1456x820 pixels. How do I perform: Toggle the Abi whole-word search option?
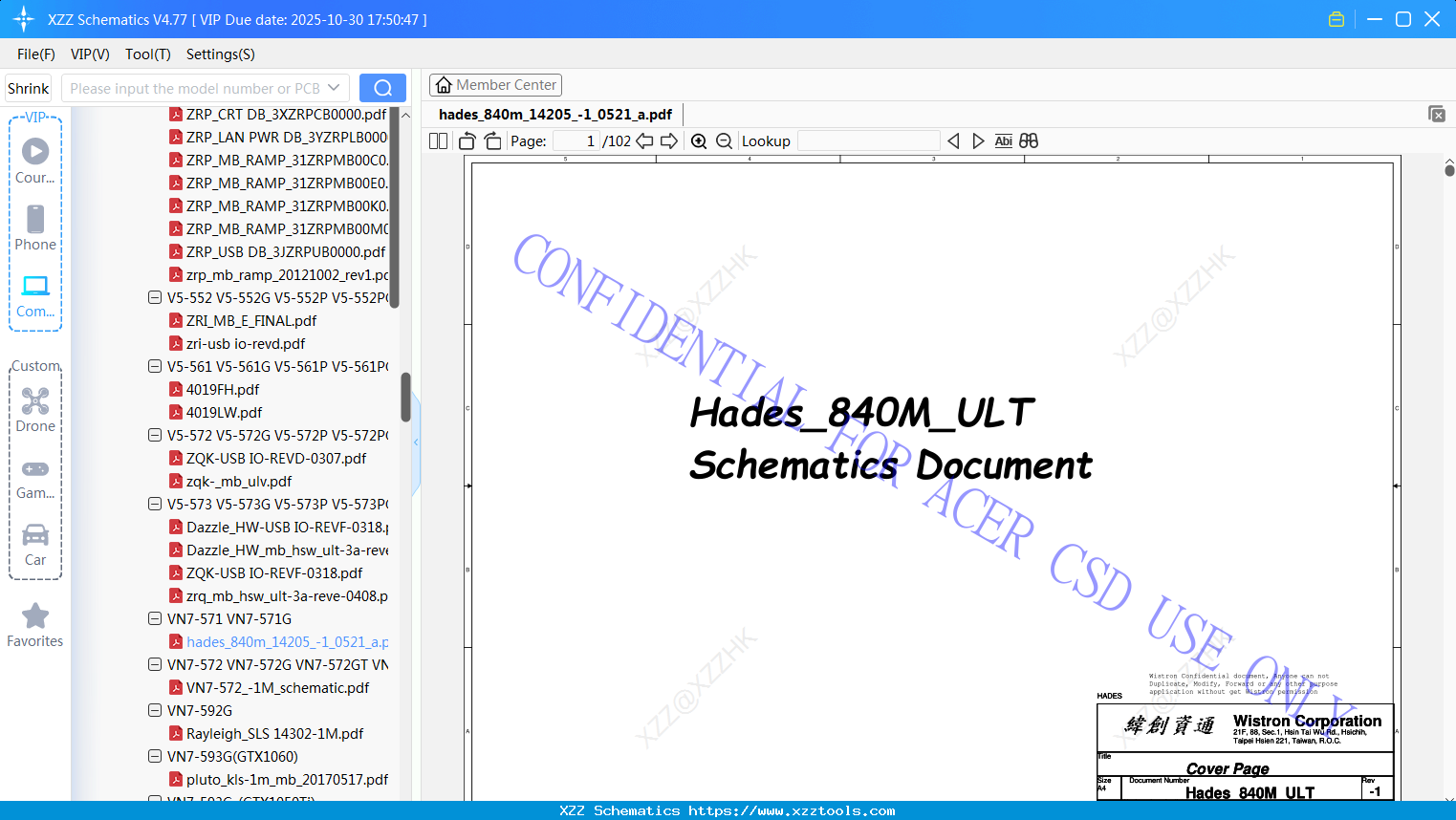click(1003, 140)
